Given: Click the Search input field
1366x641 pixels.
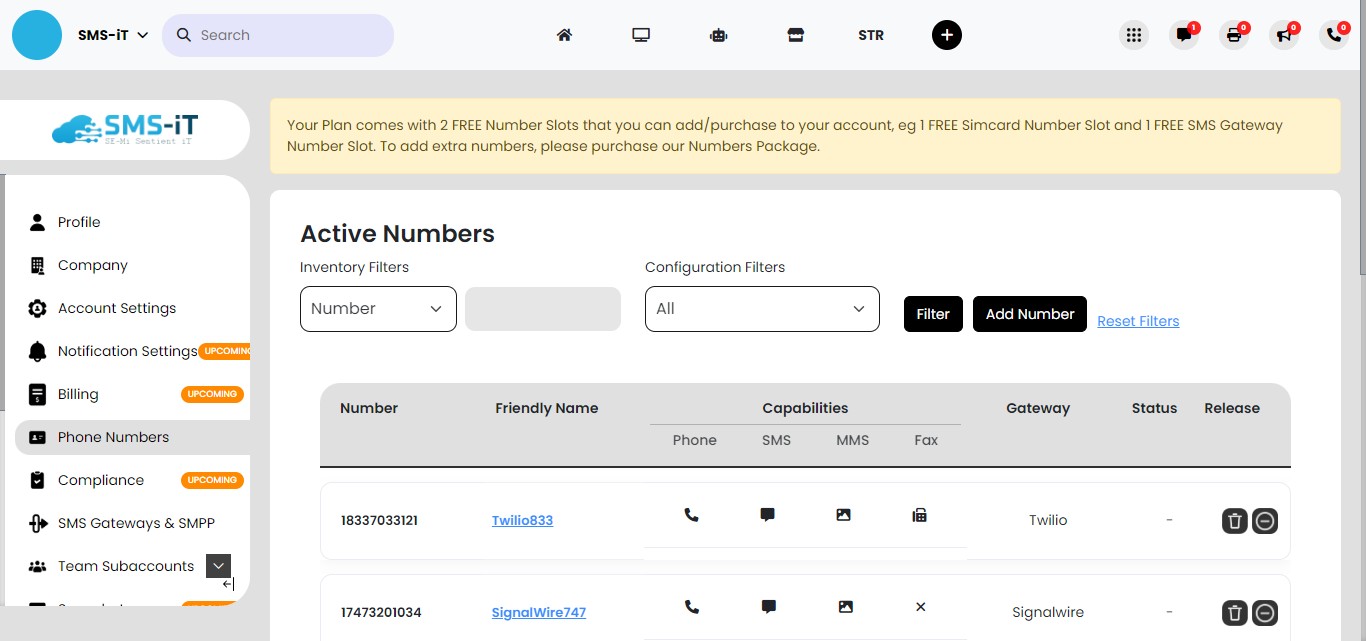Looking at the screenshot, I should 290,35.
